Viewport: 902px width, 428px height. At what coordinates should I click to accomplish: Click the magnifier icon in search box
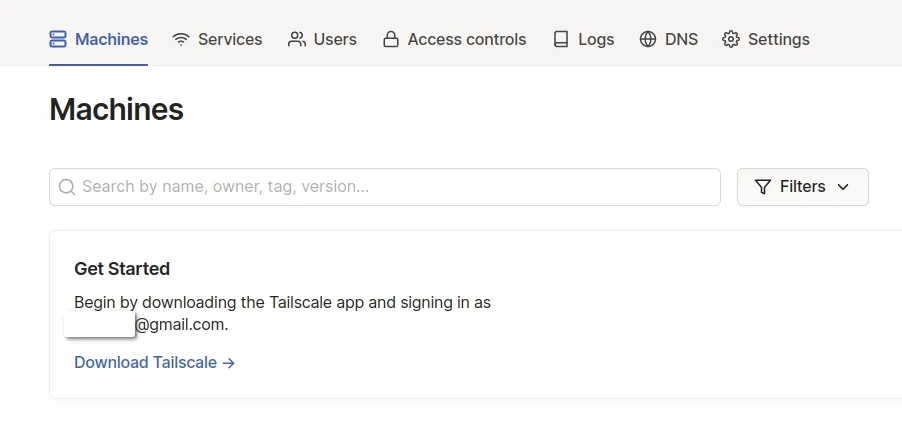pyautogui.click(x=67, y=187)
